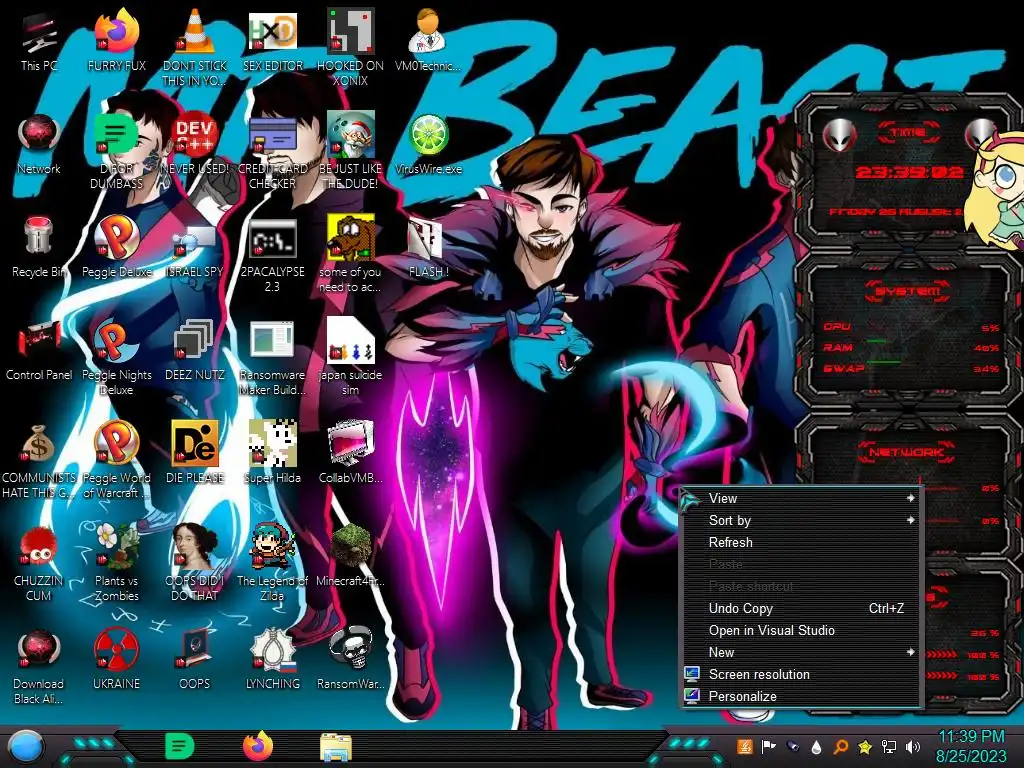Image resolution: width=1024 pixels, height=768 pixels.
Task: Launch Firefox from the taskbar
Action: [x=258, y=746]
